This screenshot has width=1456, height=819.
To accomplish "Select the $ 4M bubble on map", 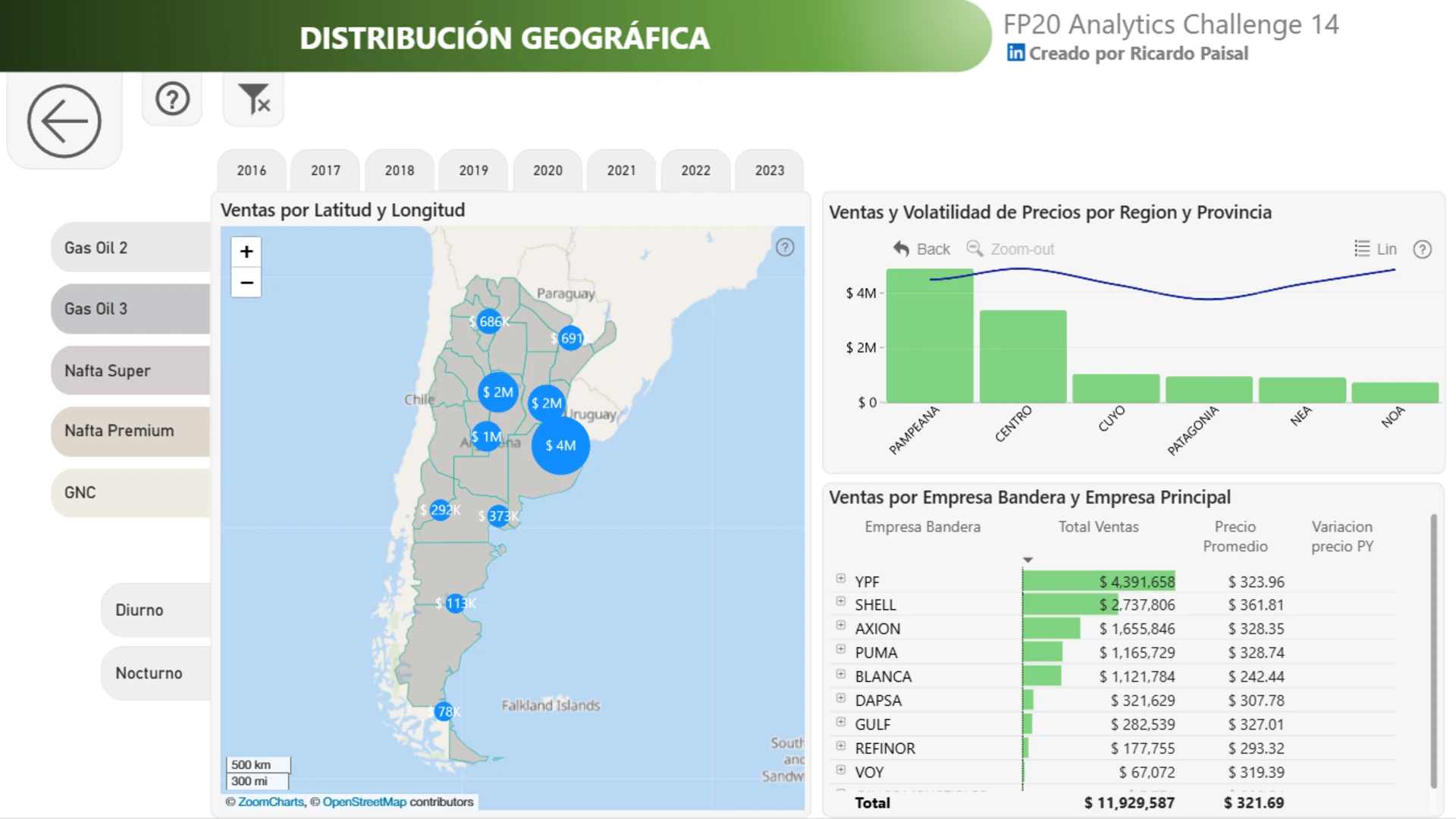I will [x=560, y=445].
